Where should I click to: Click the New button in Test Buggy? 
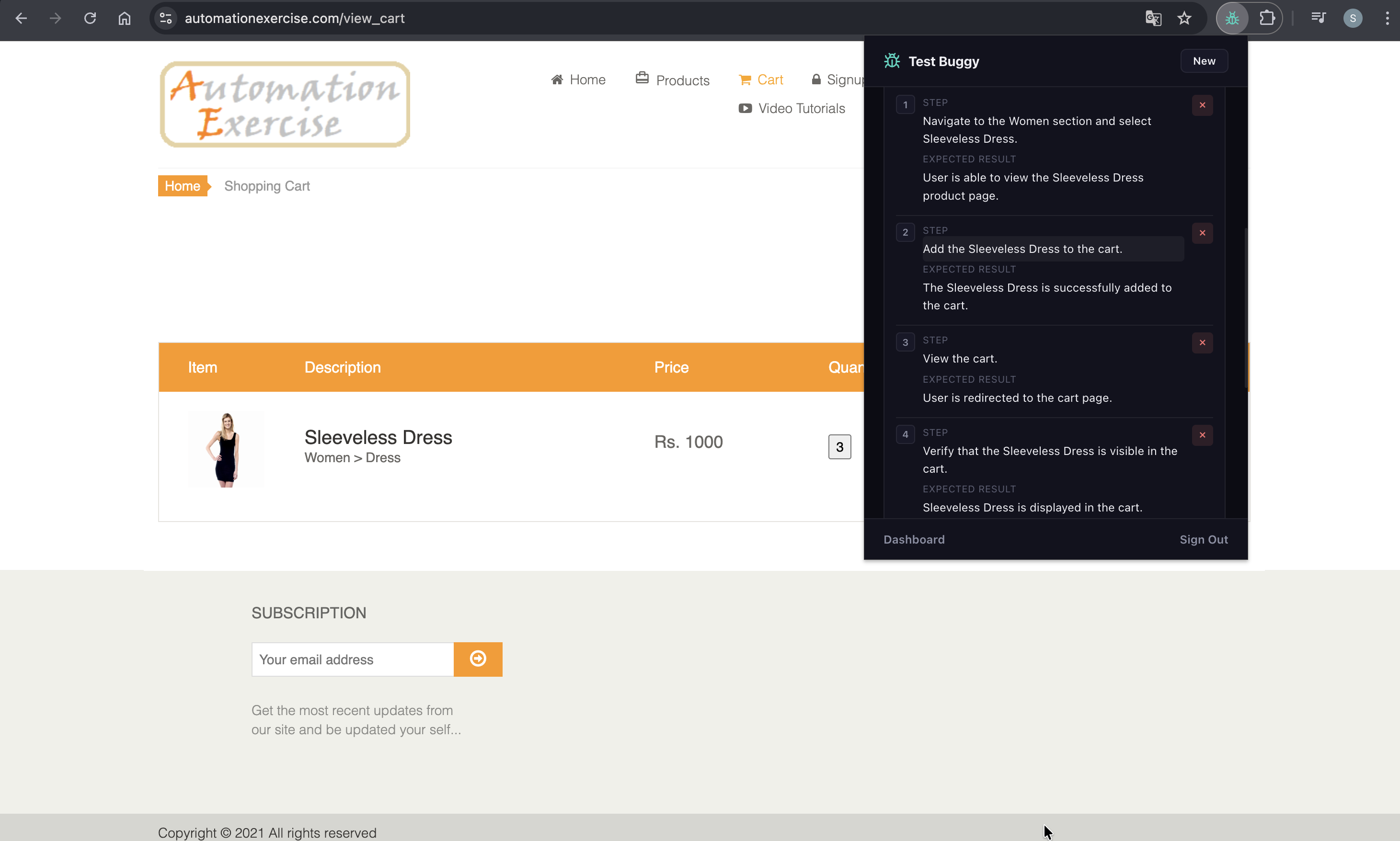[1204, 61]
